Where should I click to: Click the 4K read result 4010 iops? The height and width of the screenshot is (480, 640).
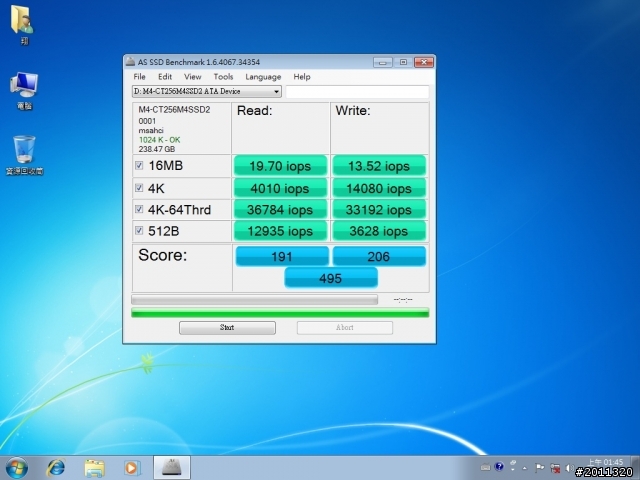click(280, 189)
